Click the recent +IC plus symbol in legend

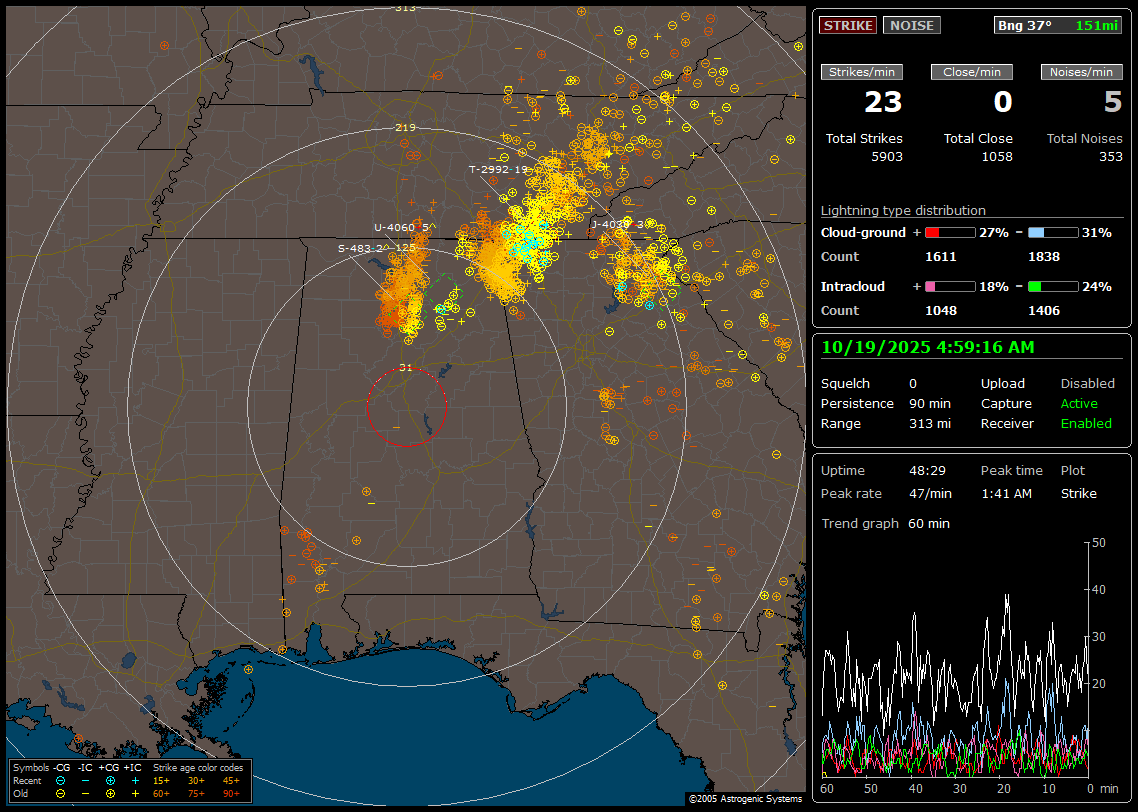tap(135, 780)
